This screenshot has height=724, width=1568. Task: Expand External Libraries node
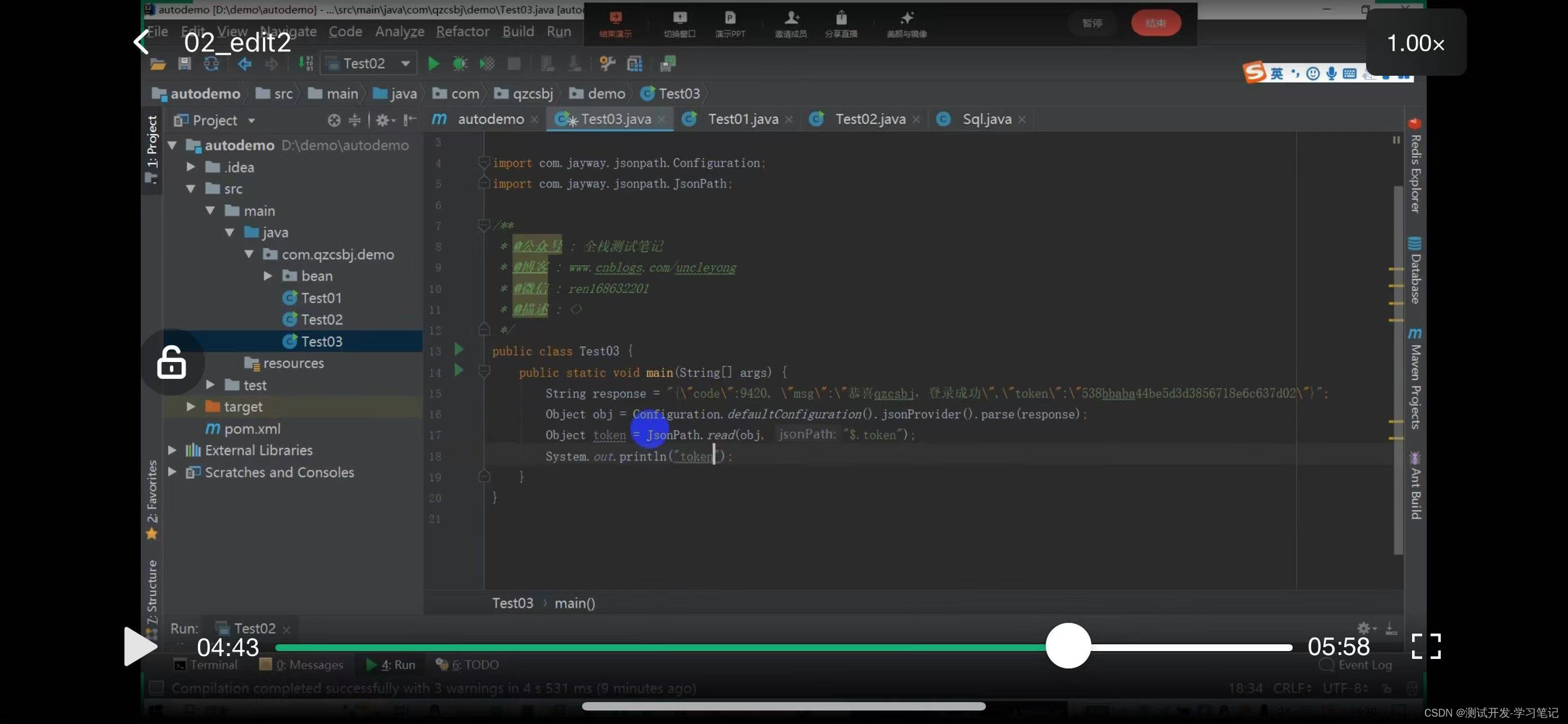coord(172,450)
